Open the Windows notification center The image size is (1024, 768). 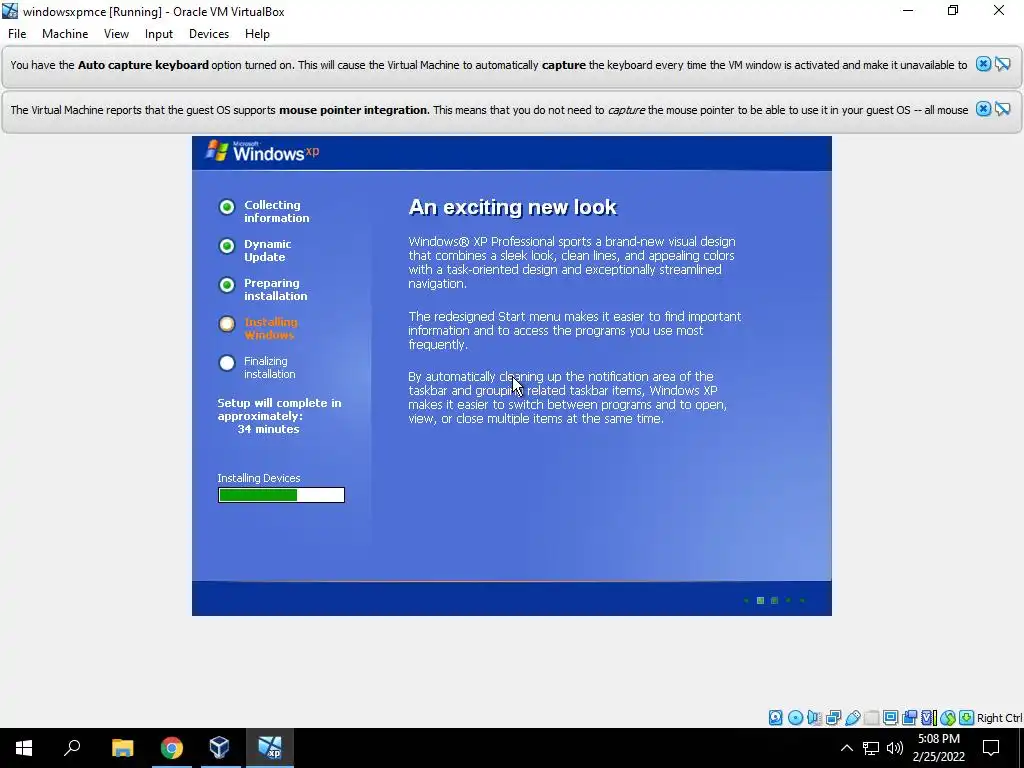(x=991, y=748)
